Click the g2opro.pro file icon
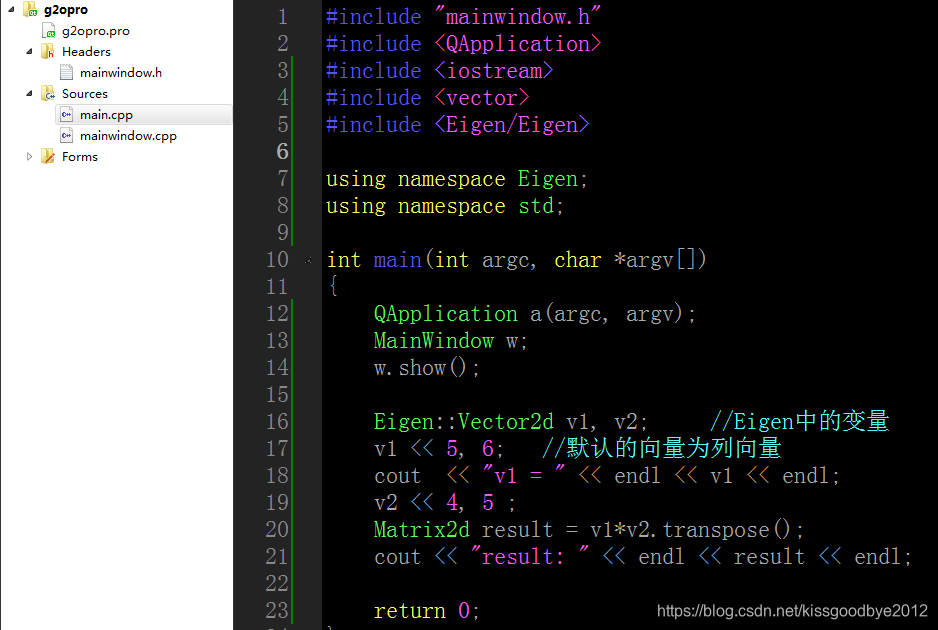 click(49, 31)
